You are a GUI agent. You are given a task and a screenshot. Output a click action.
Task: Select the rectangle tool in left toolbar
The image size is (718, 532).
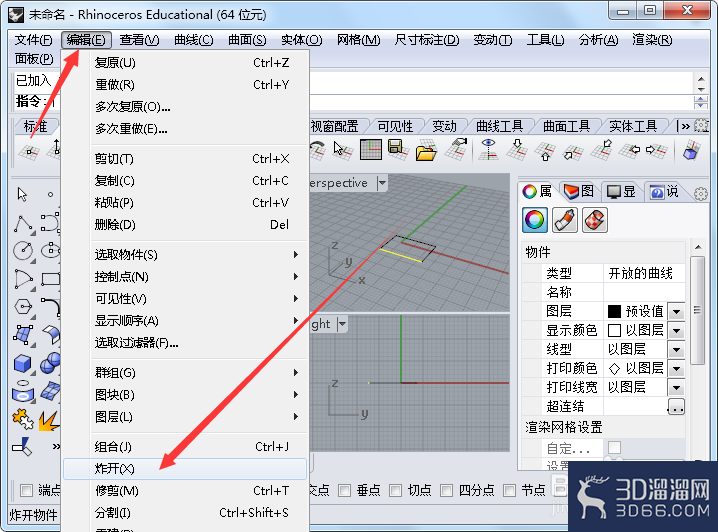(x=50, y=279)
